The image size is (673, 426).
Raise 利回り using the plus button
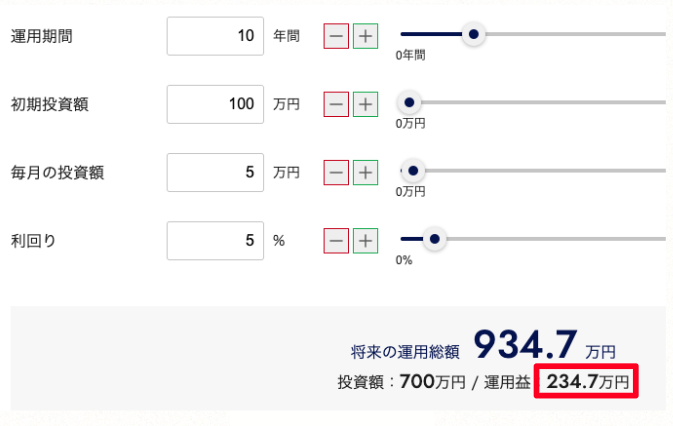365,240
